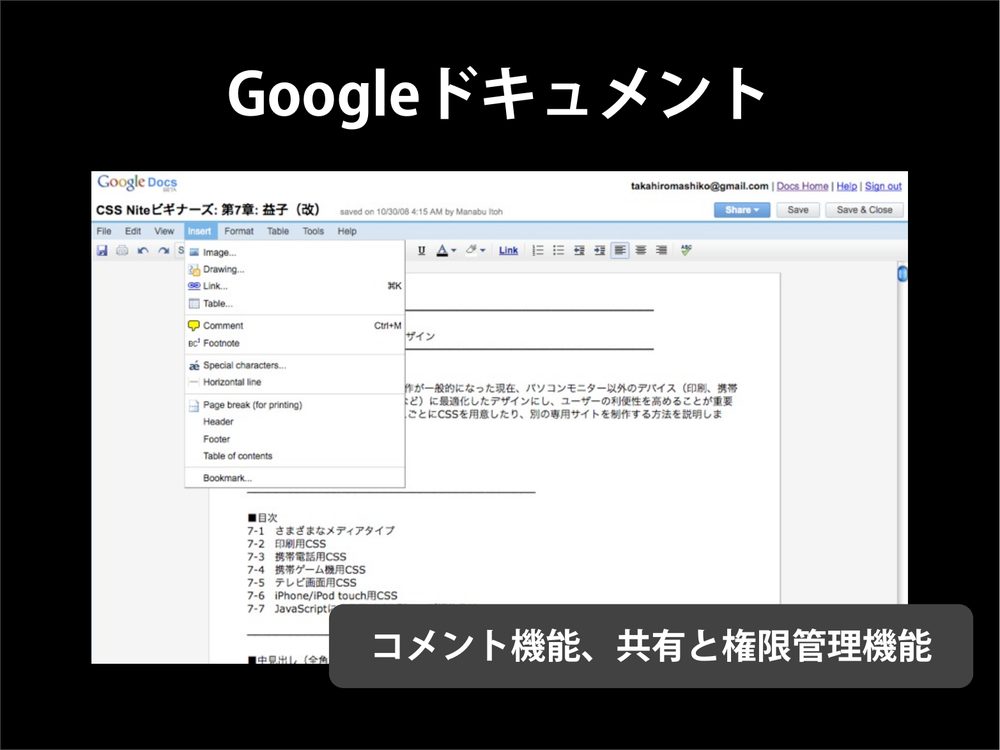Open the File menu
The width and height of the screenshot is (1000, 750).
pyautogui.click(x=104, y=231)
